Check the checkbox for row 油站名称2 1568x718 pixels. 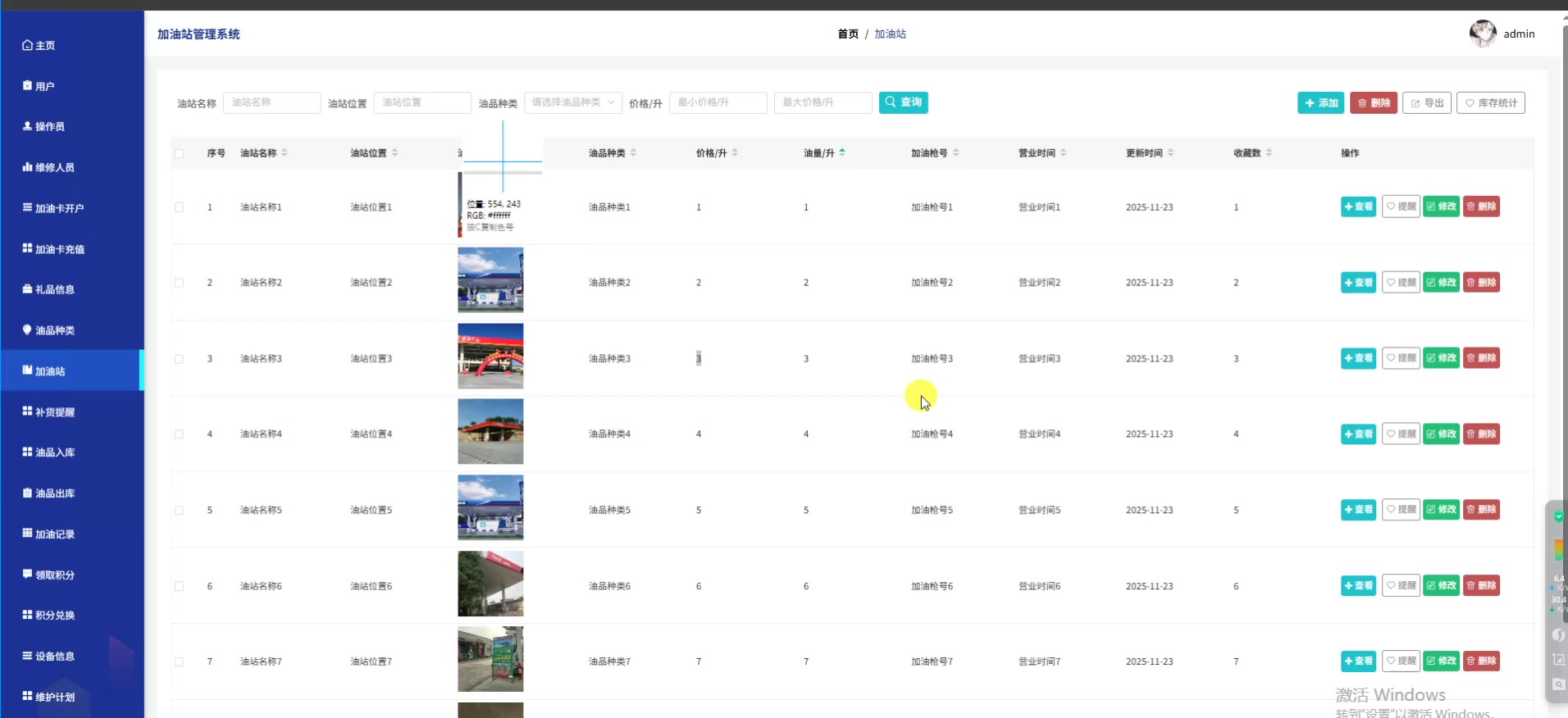(179, 283)
